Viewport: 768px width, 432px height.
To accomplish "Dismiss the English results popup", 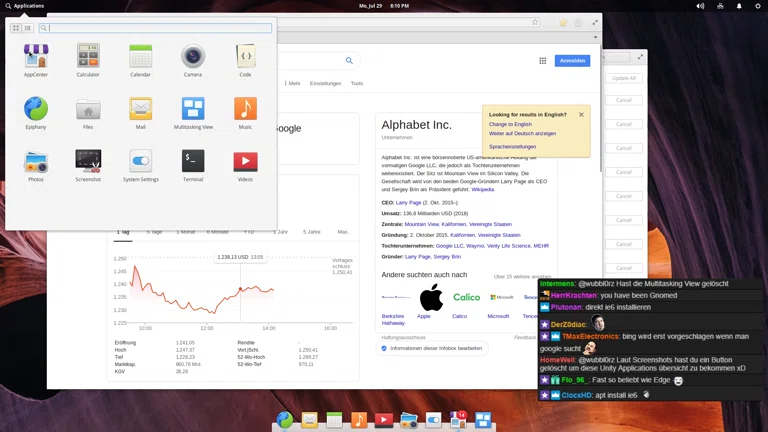I will 581,115.
